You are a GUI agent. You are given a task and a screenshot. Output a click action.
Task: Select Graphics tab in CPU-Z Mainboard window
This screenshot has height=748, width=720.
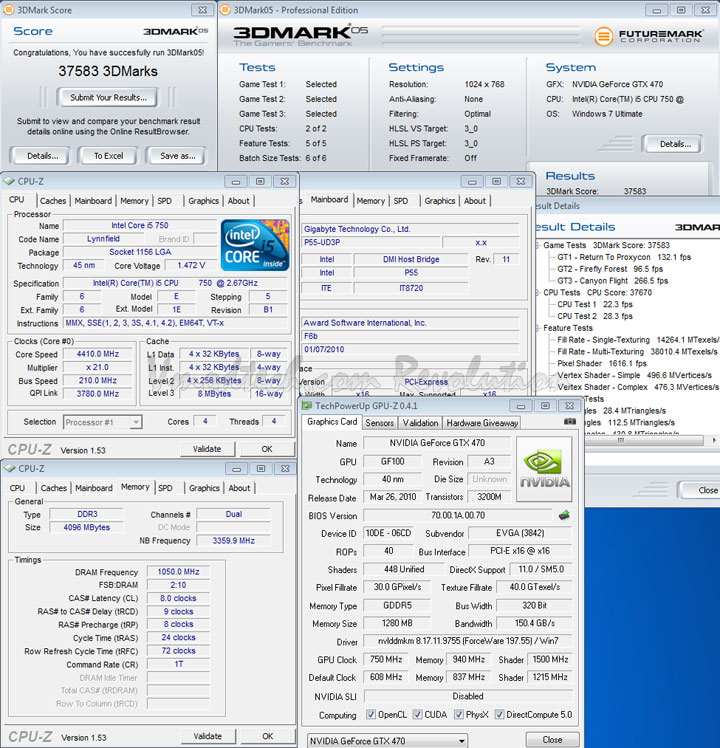point(440,201)
